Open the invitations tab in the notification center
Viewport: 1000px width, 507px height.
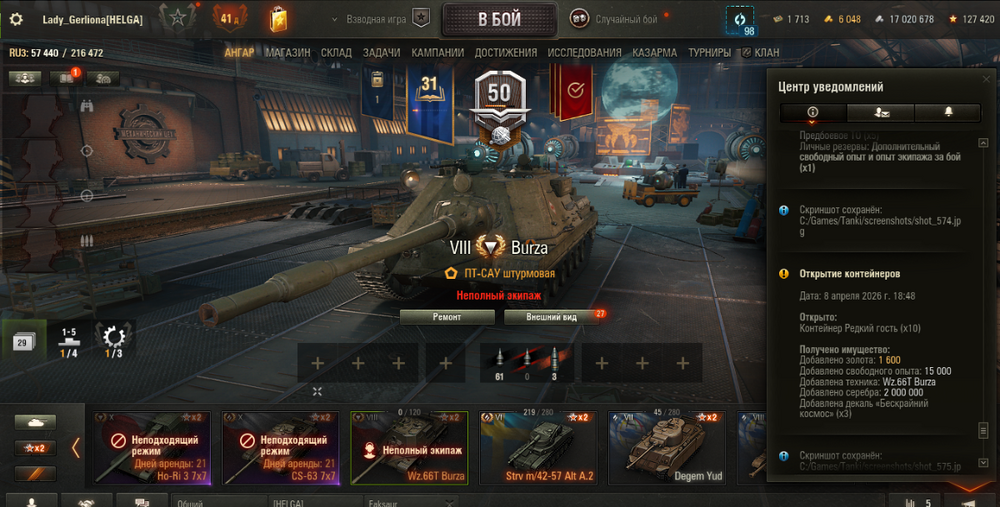pos(881,112)
